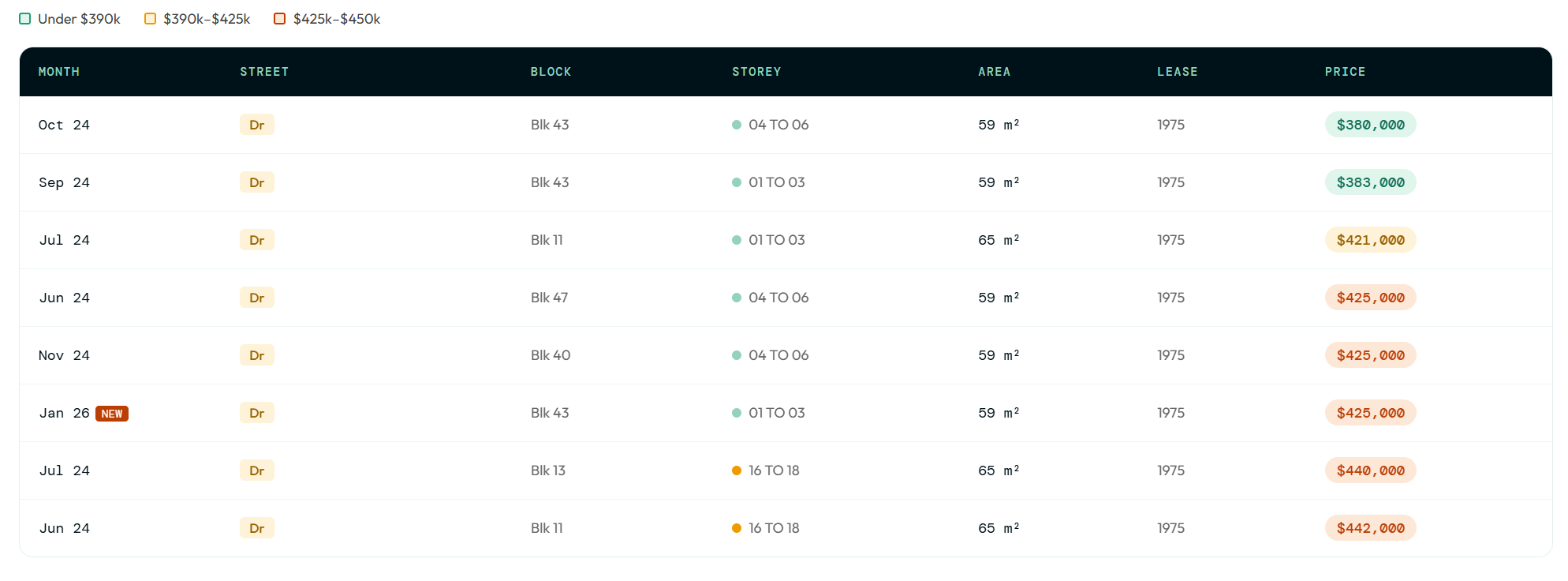Image resolution: width=1568 pixels, height=581 pixels.
Task: Click the Dr badge in the Jan 26 row
Action: coord(256,413)
